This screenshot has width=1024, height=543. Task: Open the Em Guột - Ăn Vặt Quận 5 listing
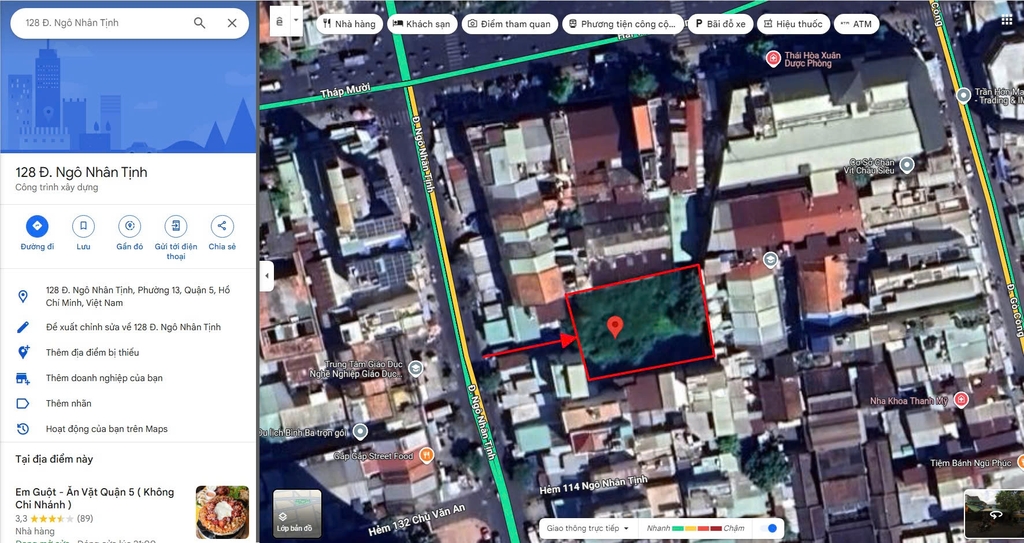click(95, 498)
